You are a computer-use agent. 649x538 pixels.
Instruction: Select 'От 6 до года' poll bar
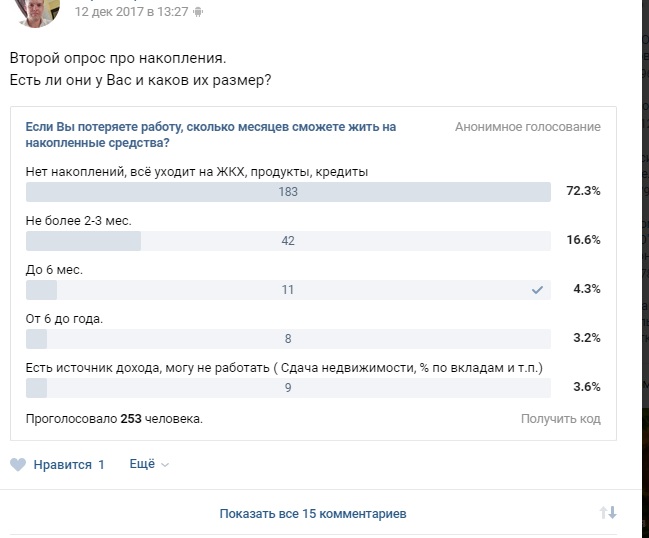click(x=288, y=339)
